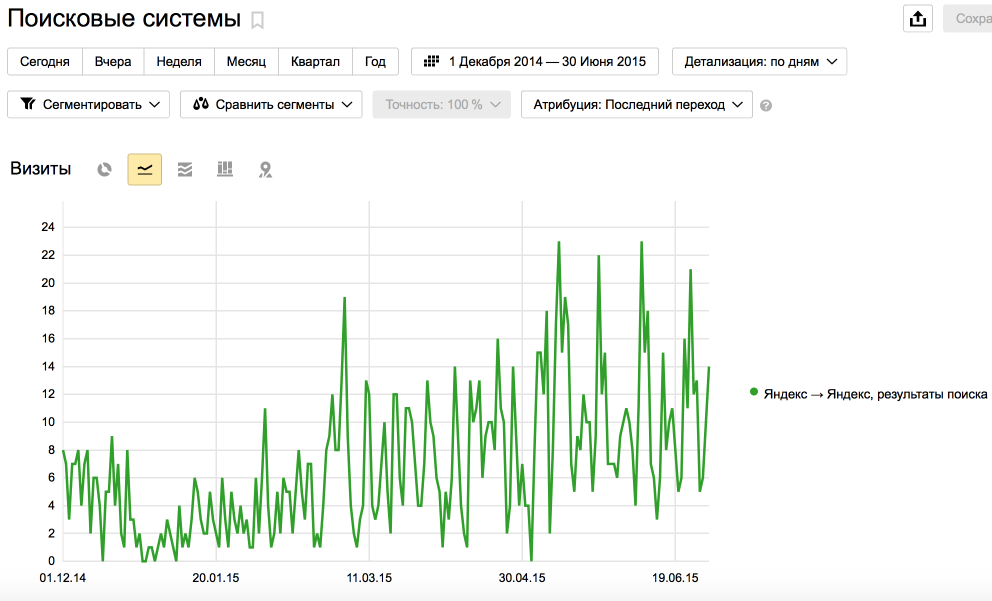
Task: Select the stacked area chart icon
Action: pyautogui.click(x=184, y=170)
